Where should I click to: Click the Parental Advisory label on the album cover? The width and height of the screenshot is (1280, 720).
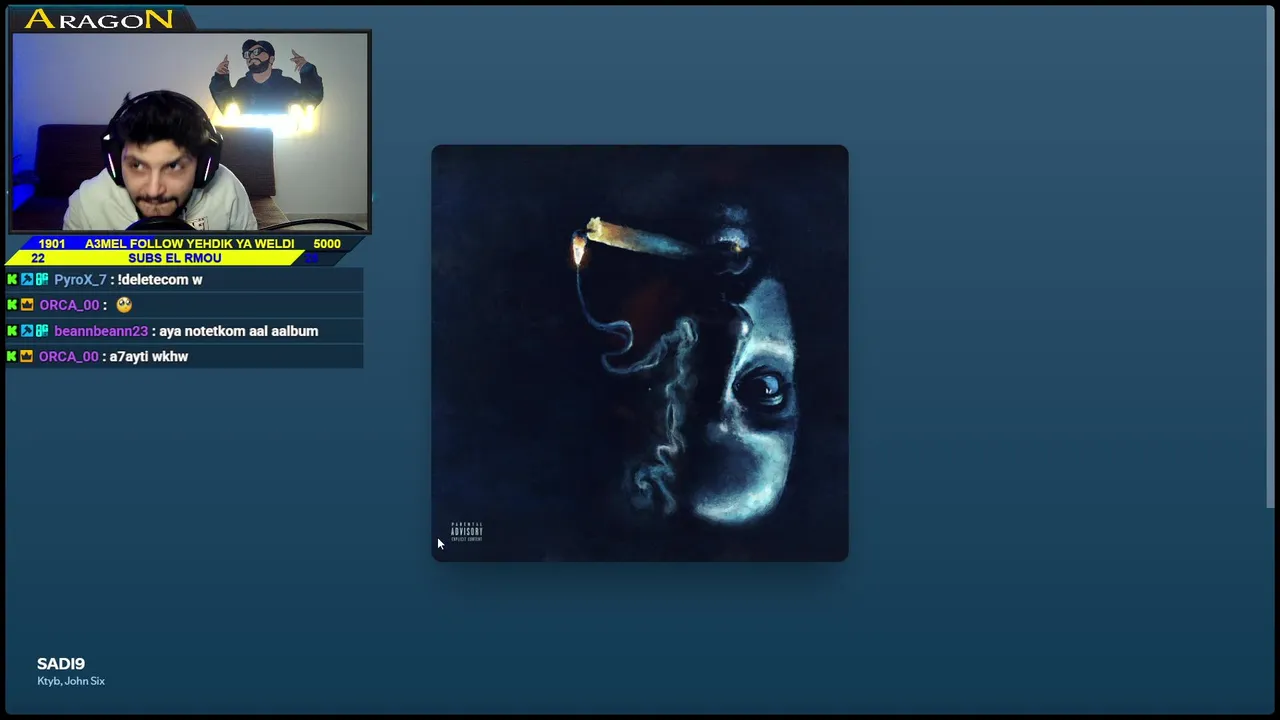(466, 532)
